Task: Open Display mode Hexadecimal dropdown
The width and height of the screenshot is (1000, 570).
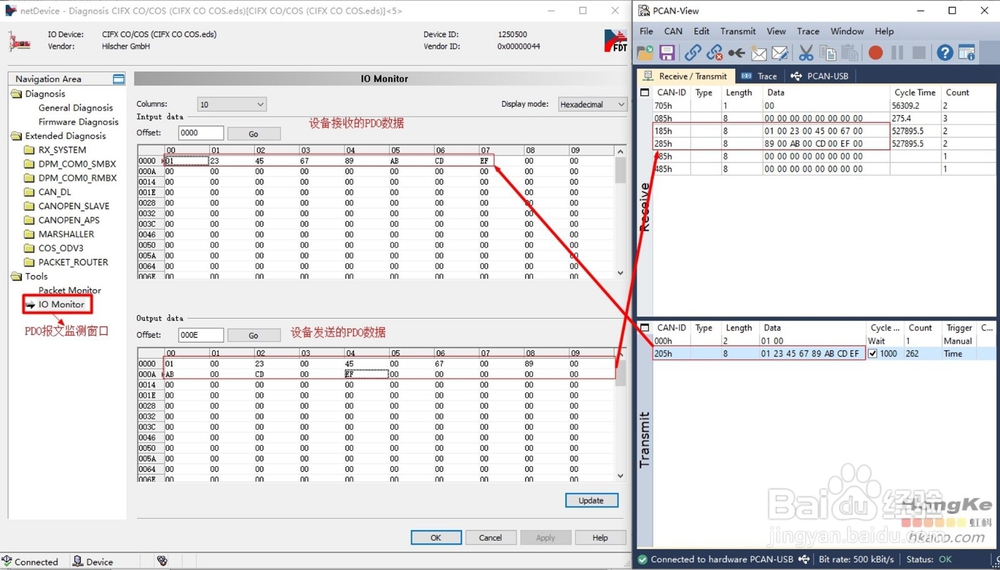Action: click(x=592, y=104)
